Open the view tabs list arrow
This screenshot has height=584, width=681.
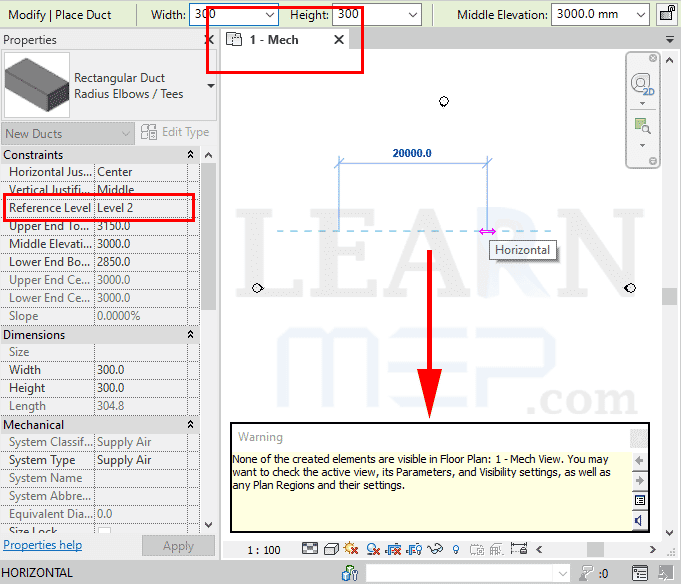pyautogui.click(x=670, y=40)
